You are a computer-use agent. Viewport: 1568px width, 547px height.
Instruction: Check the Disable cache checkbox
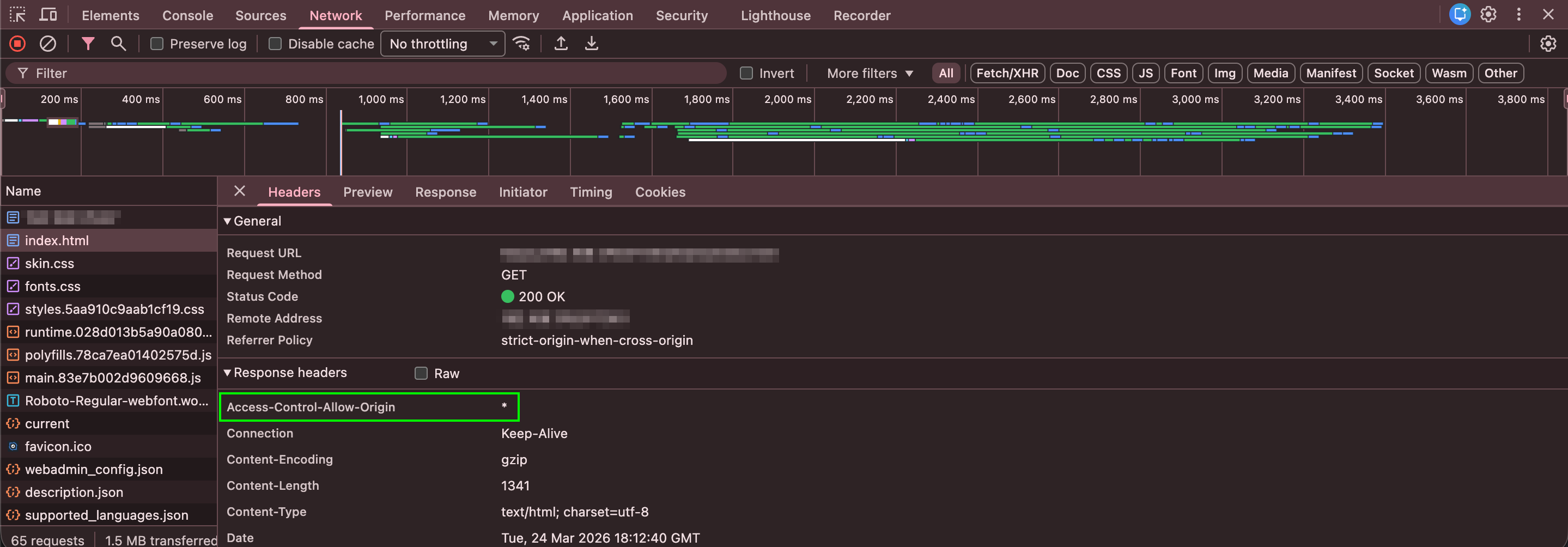[x=275, y=44]
